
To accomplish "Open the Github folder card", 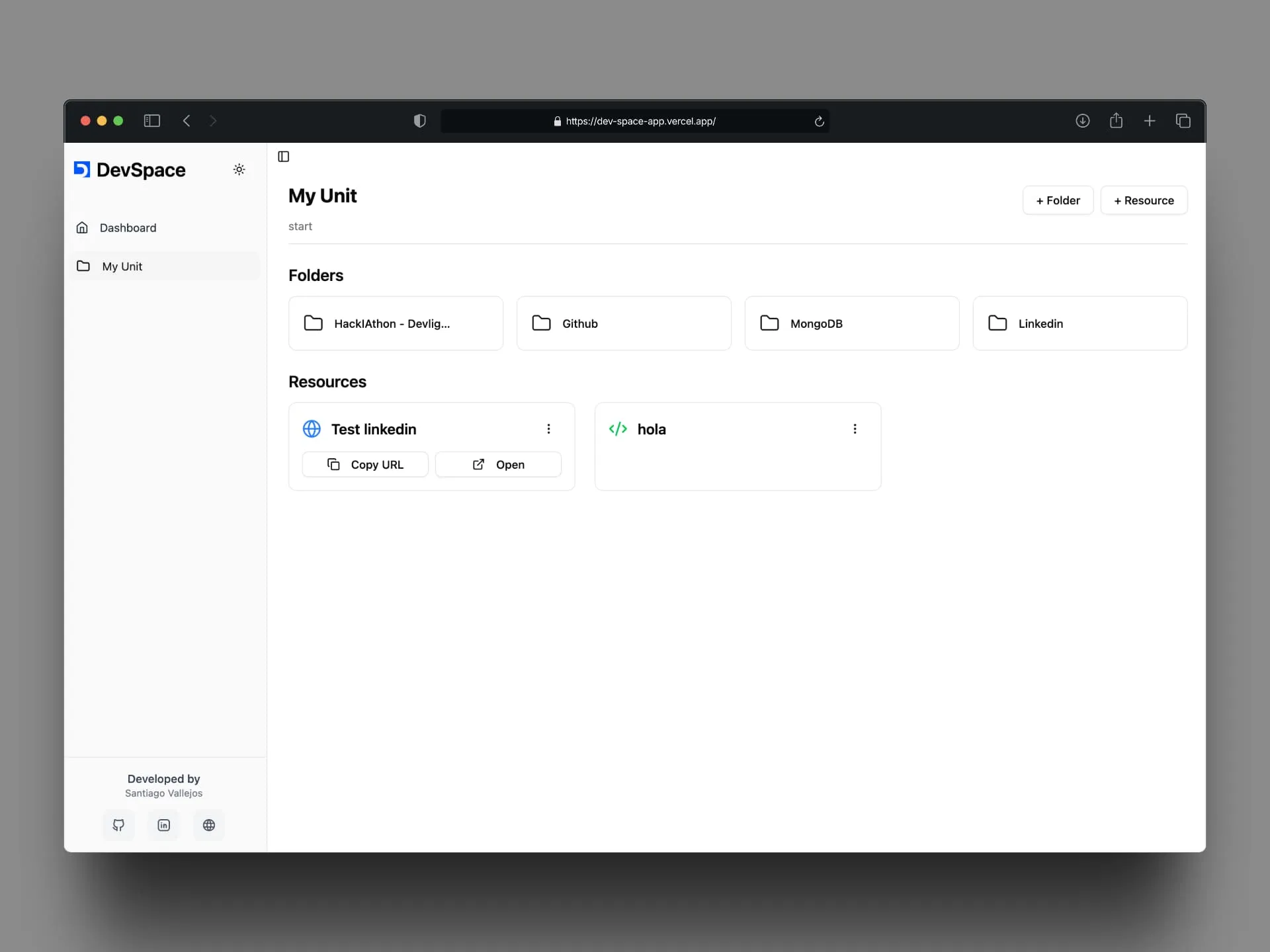I will [x=624, y=323].
